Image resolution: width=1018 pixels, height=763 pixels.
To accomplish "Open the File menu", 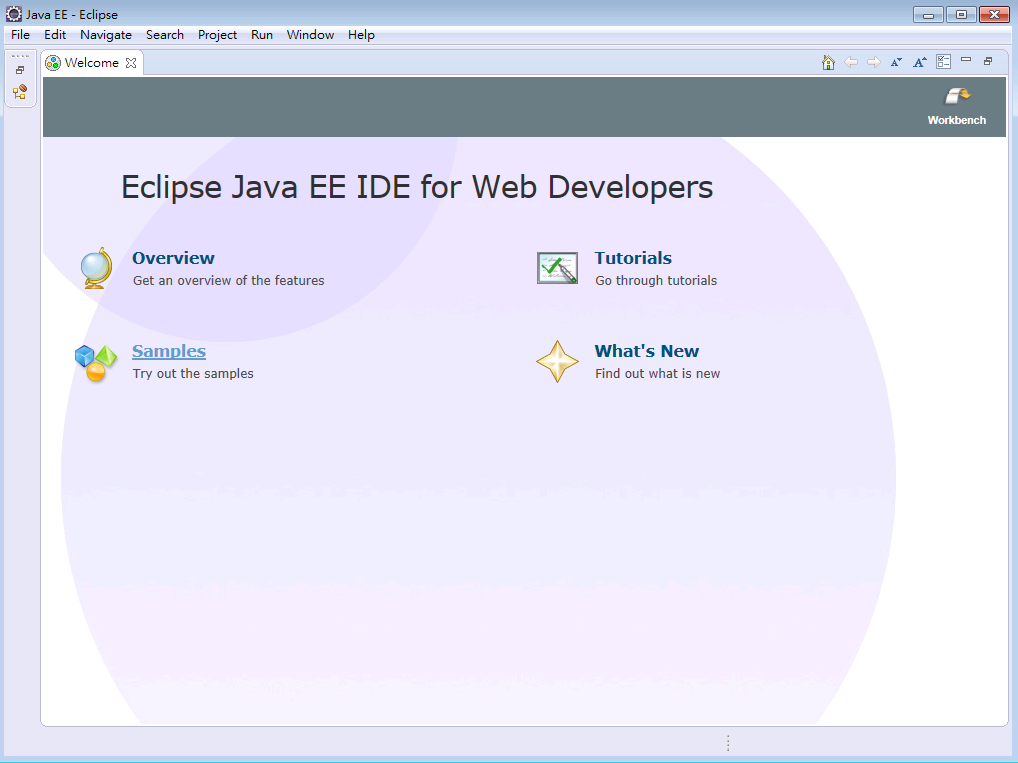I will click(20, 35).
